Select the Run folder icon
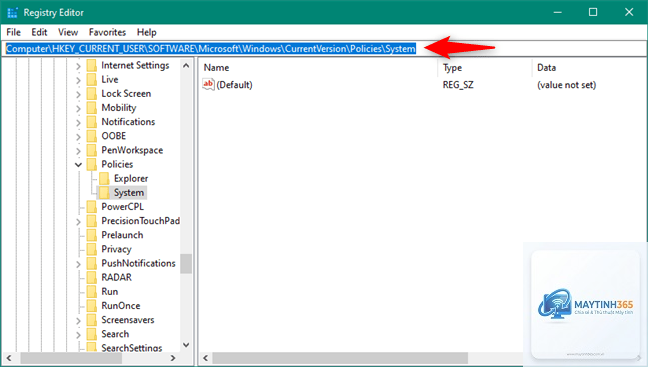648x367 pixels. tap(92, 291)
